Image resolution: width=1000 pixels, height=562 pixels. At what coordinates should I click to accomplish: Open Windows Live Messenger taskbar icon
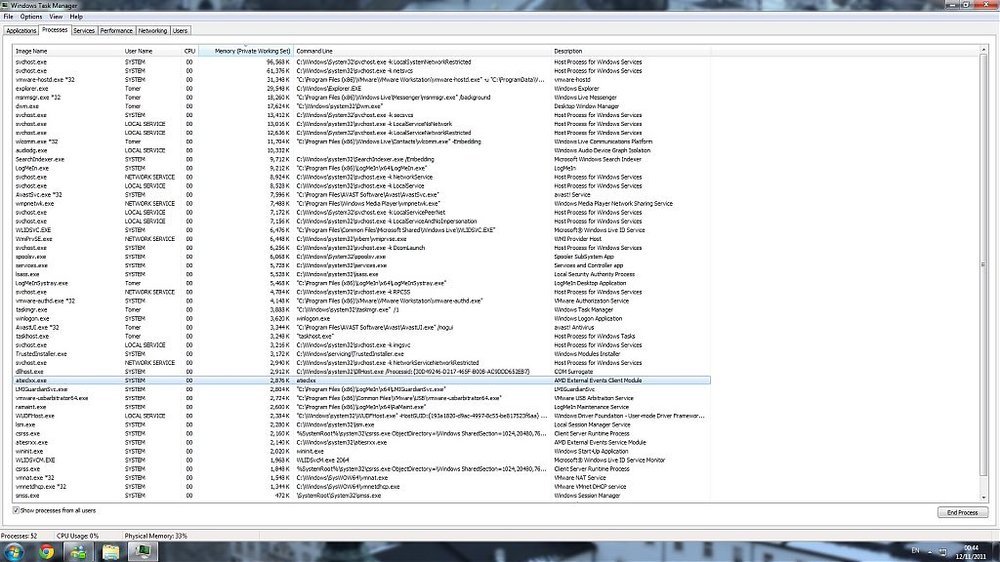point(78,552)
